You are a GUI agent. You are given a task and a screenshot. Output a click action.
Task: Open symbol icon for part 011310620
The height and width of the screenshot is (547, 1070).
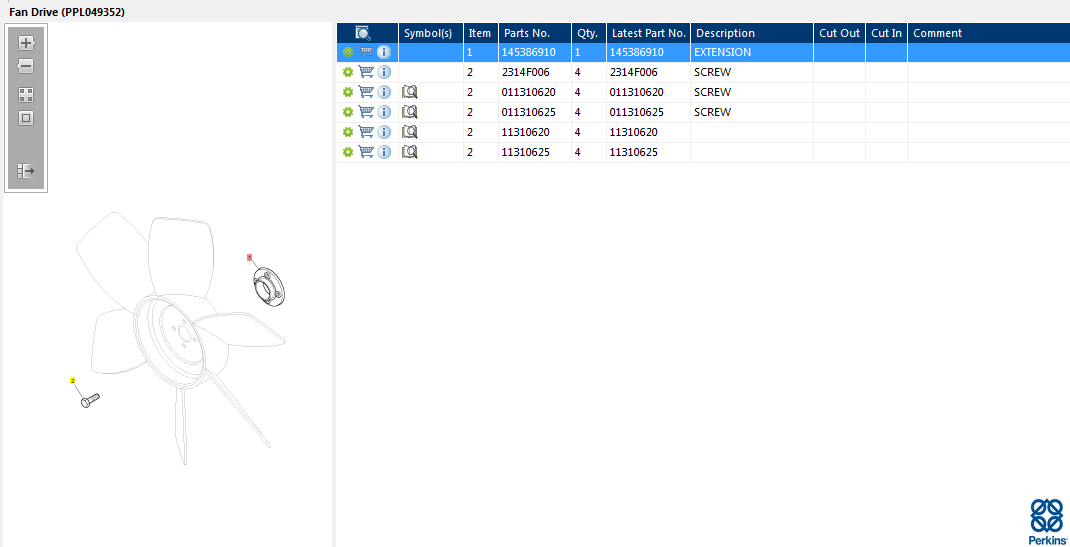pos(409,91)
